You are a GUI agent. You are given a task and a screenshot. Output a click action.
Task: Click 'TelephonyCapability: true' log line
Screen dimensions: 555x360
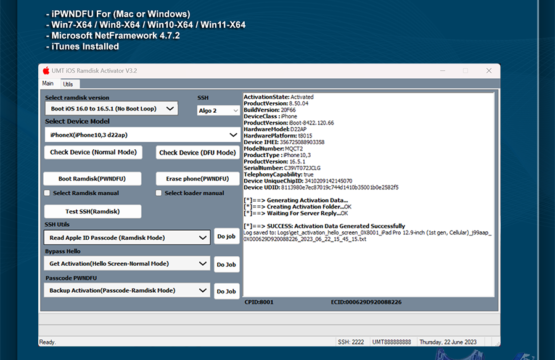pyautogui.click(x=279, y=175)
